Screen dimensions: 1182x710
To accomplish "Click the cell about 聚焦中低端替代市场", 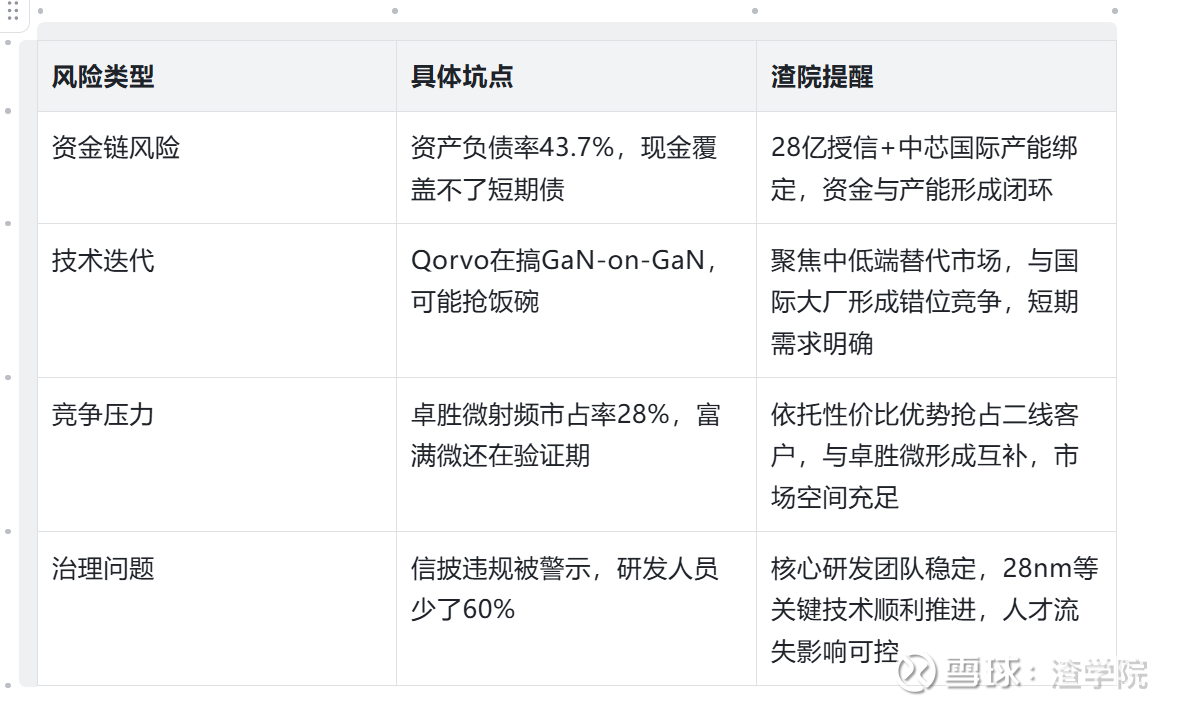I will 924,301.
